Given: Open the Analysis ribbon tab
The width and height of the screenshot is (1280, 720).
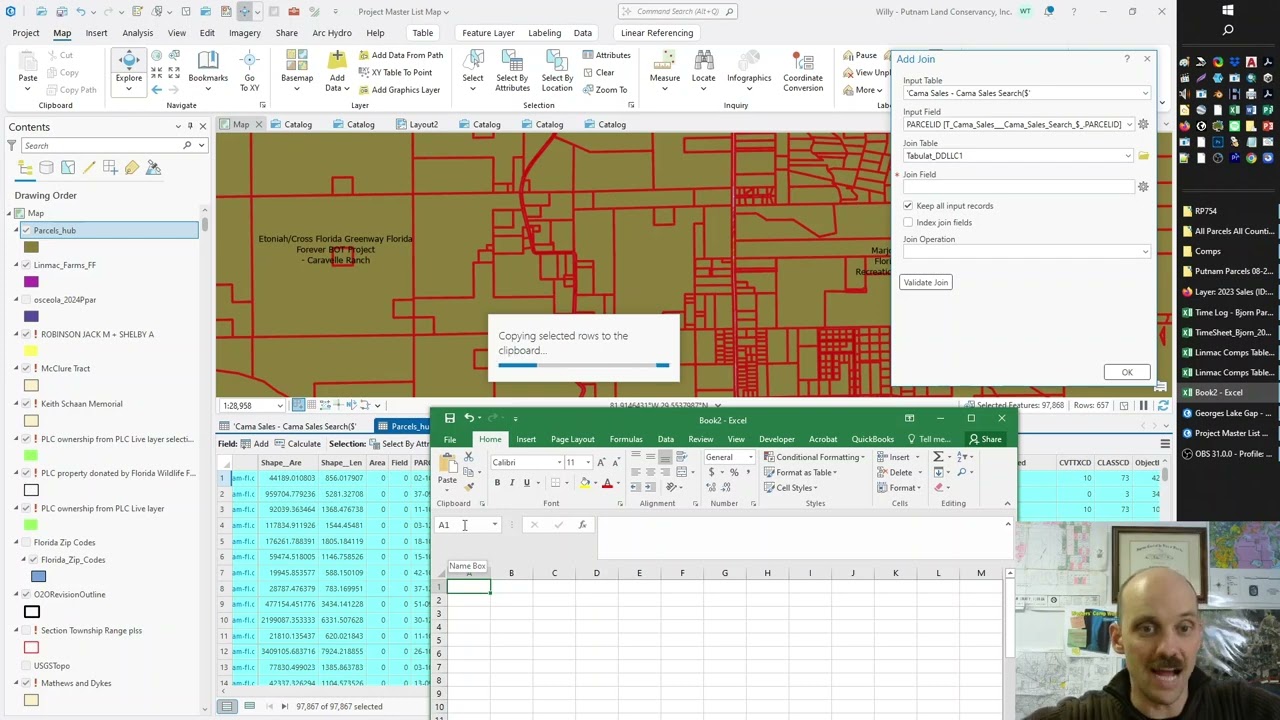Looking at the screenshot, I should pyautogui.click(x=137, y=33).
